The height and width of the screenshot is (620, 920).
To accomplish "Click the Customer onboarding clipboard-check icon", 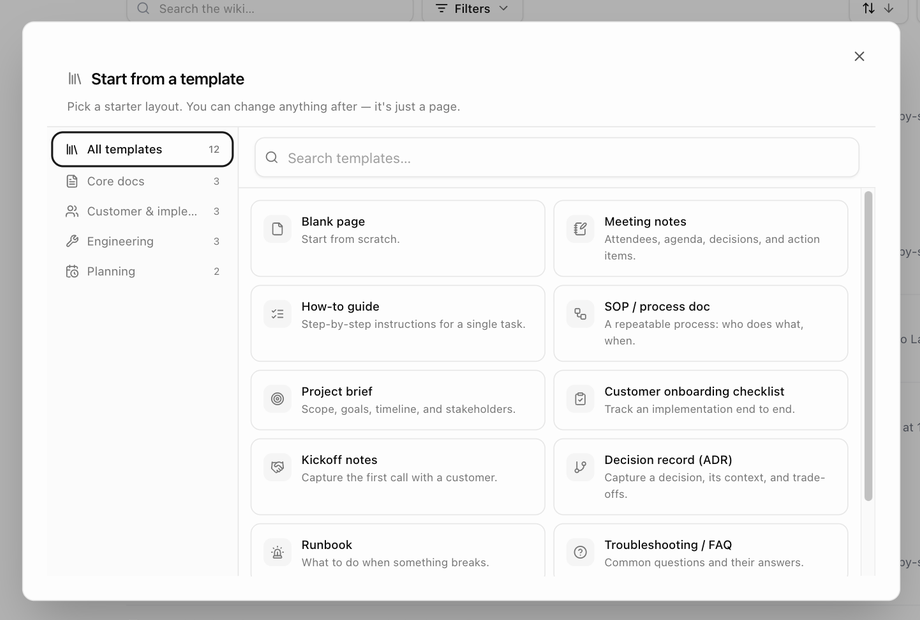I will point(580,399).
